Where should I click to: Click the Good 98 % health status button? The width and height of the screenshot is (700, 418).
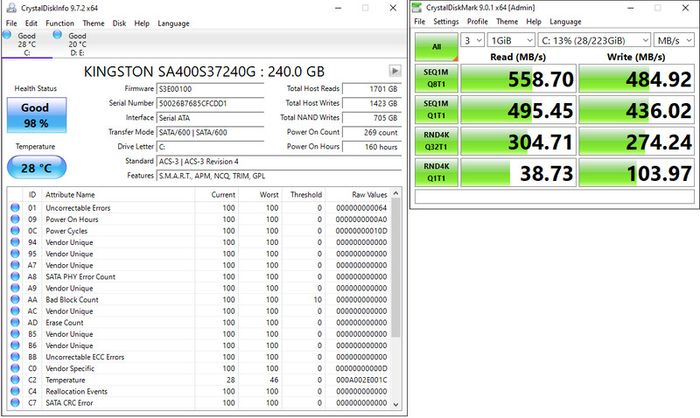click(x=37, y=115)
